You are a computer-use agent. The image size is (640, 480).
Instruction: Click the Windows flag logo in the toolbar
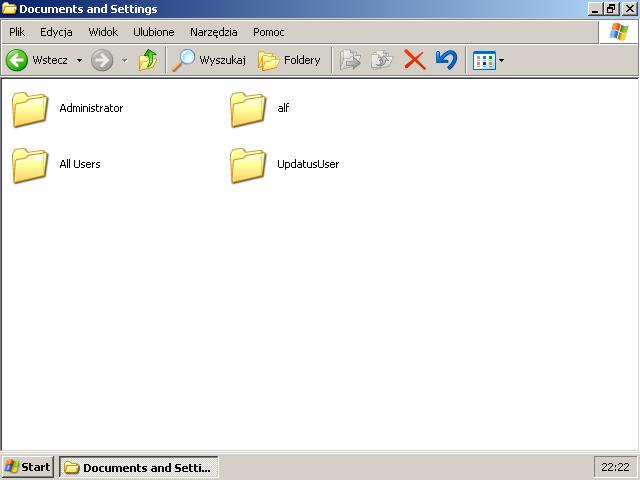click(619, 32)
